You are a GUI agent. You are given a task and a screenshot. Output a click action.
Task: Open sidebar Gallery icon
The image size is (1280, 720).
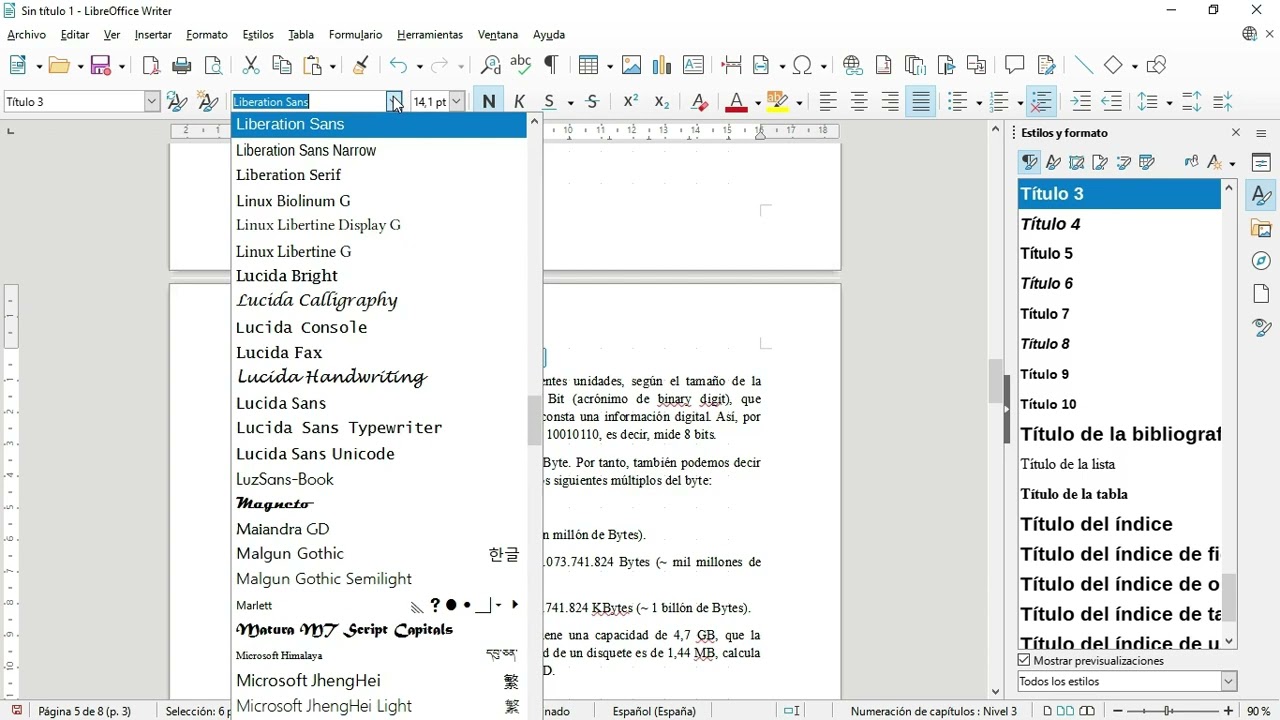pos(1261,229)
